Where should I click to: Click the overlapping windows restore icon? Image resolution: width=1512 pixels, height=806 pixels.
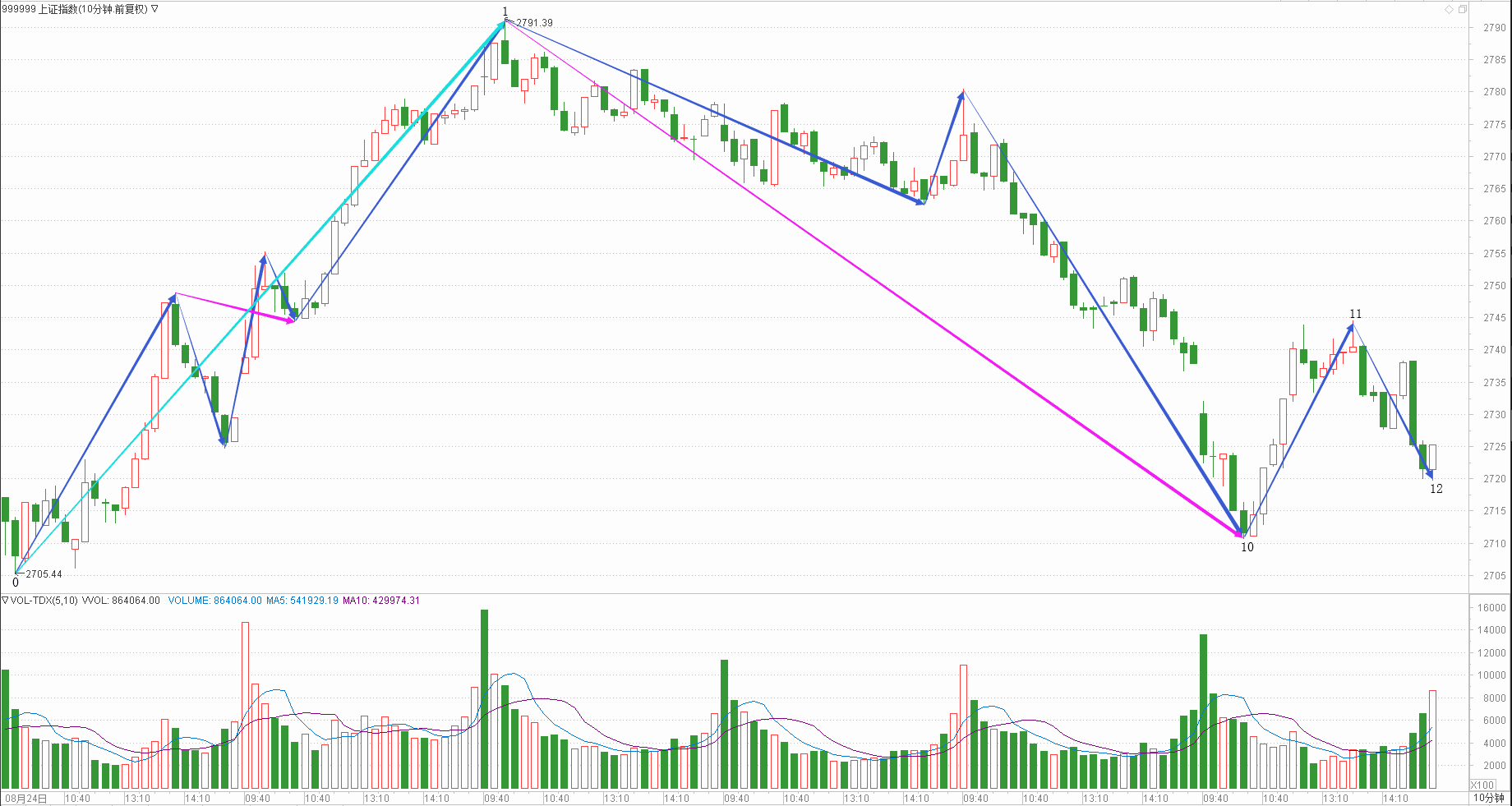pyautogui.click(x=1462, y=9)
